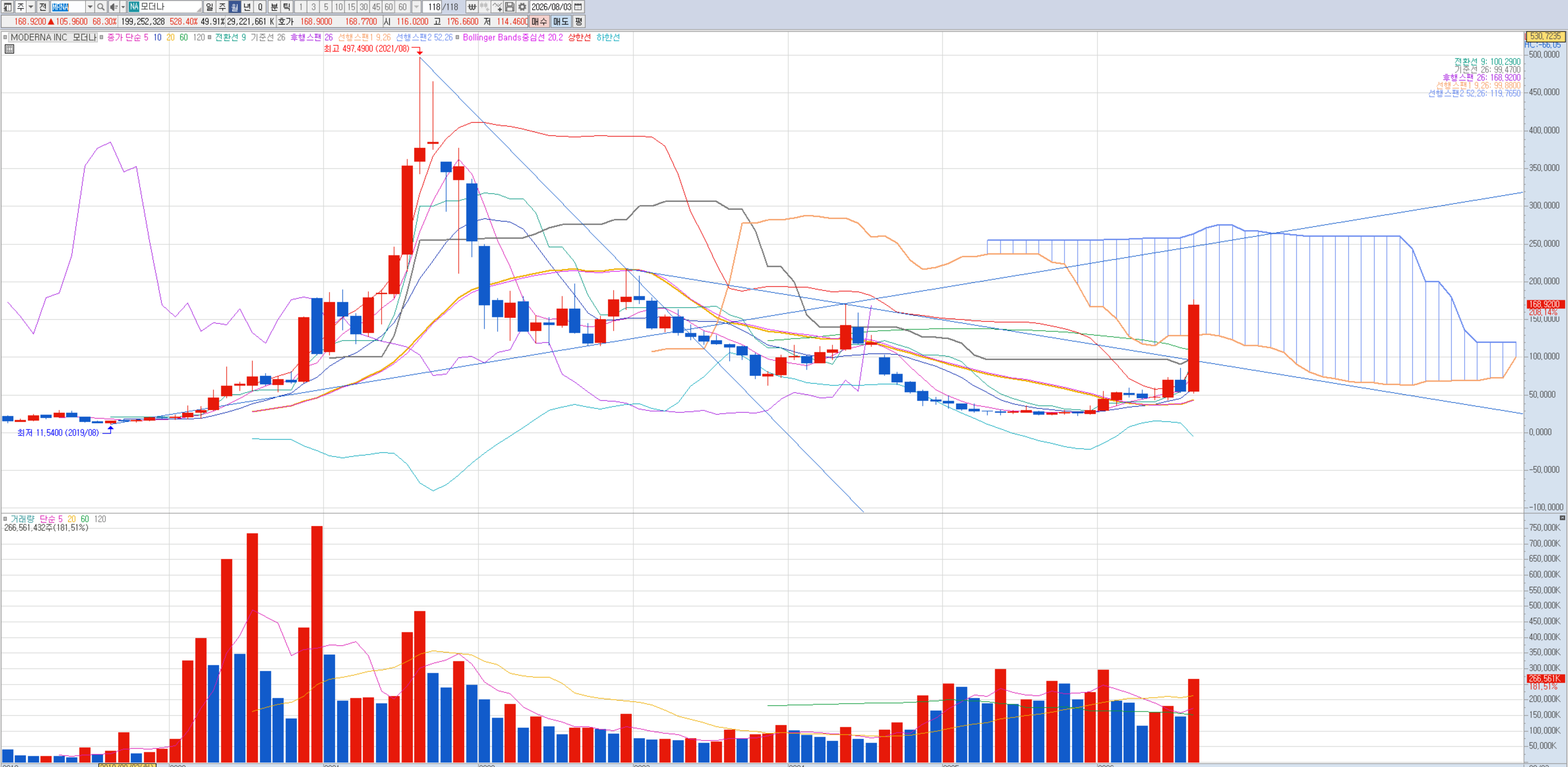Toggle the checkbox beside MODERNA INC label

coord(5,37)
